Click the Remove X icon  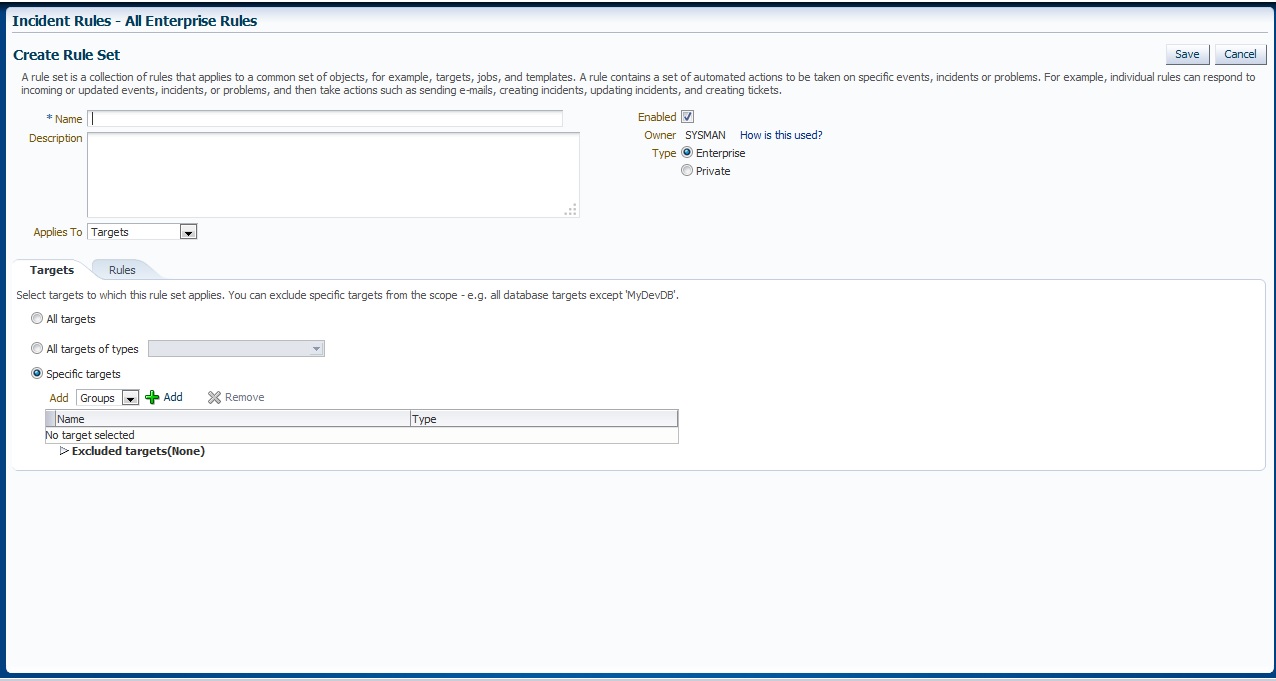point(214,398)
